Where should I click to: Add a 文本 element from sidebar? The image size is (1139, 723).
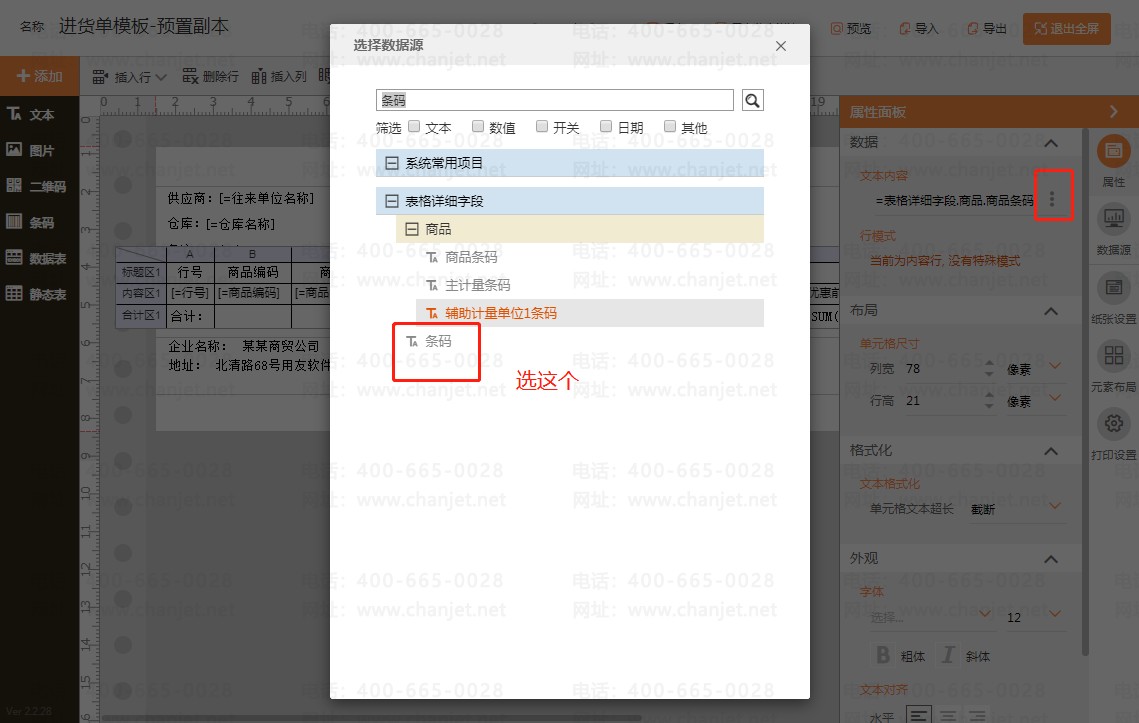pos(31,114)
